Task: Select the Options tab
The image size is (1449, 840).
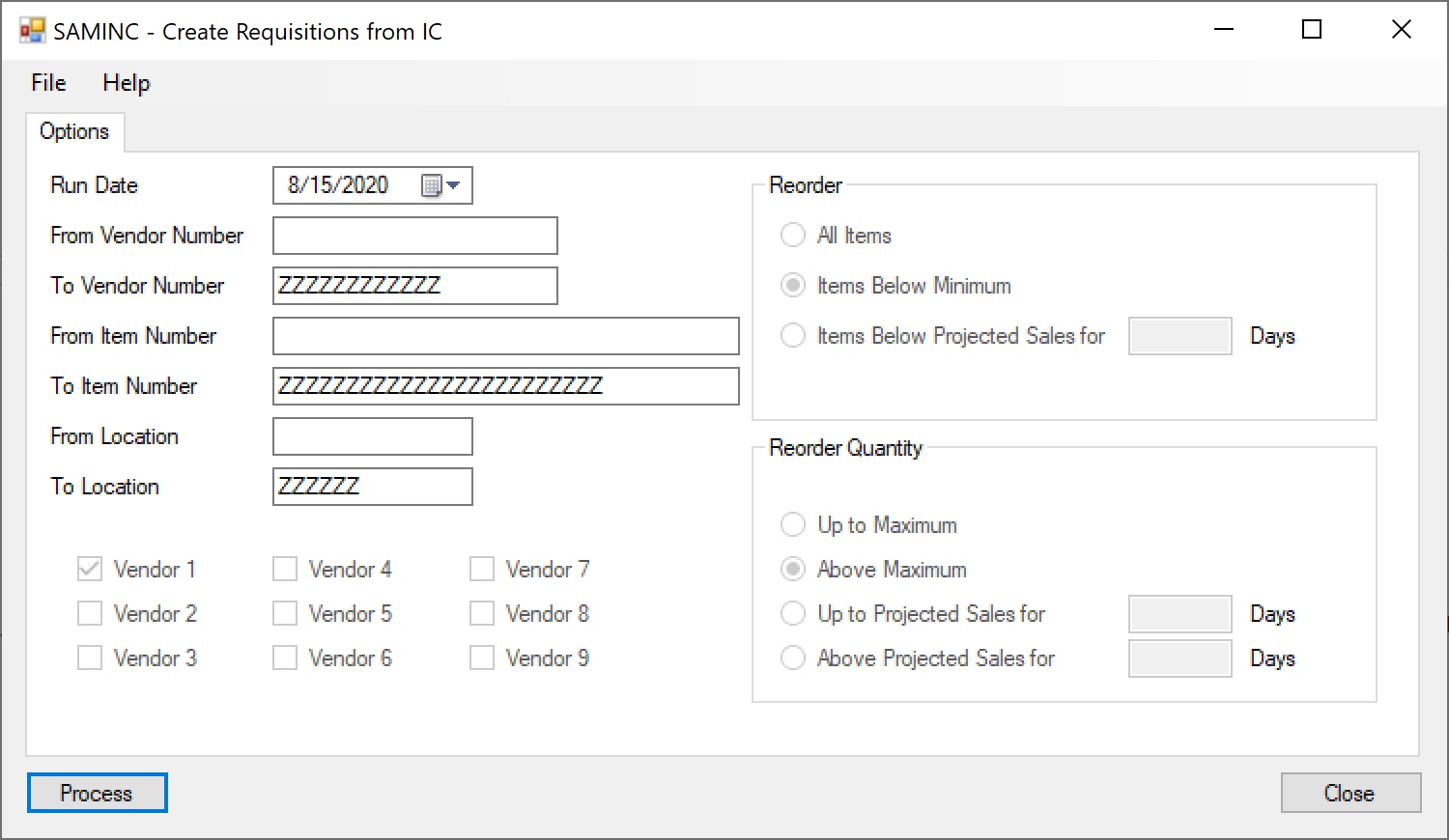Action: coord(74,131)
